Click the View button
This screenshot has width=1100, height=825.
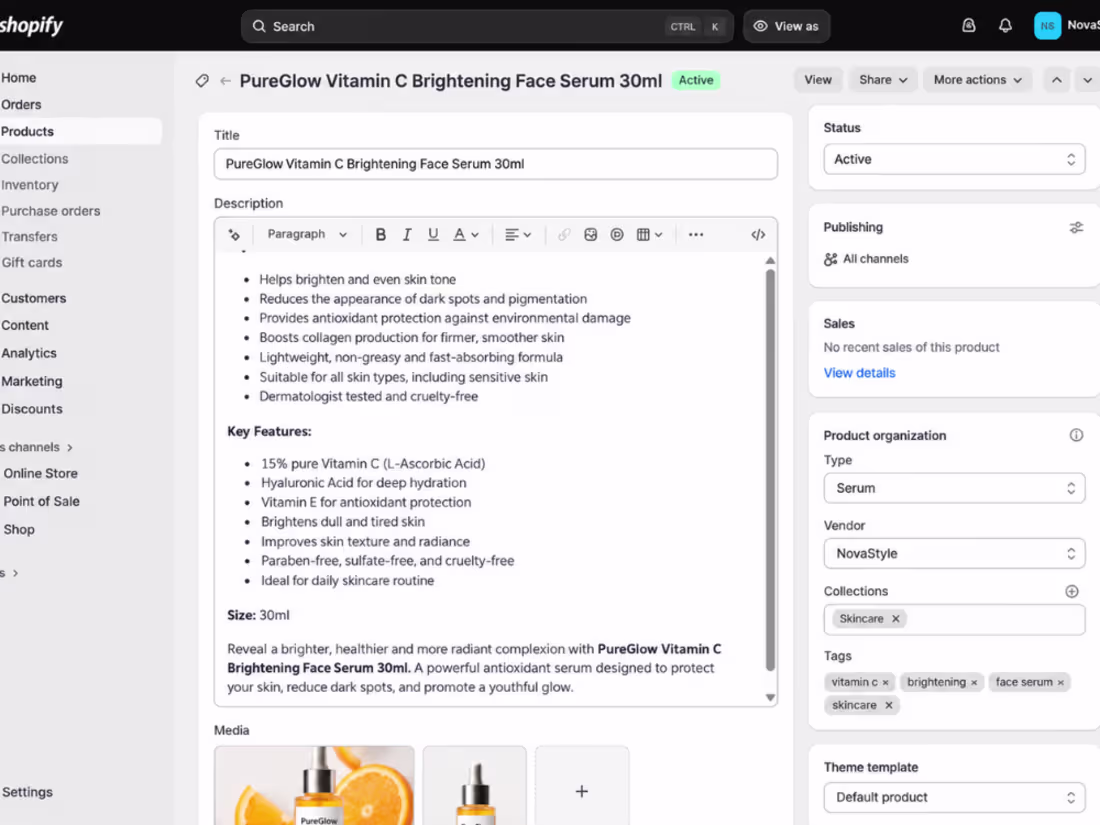[818, 80]
